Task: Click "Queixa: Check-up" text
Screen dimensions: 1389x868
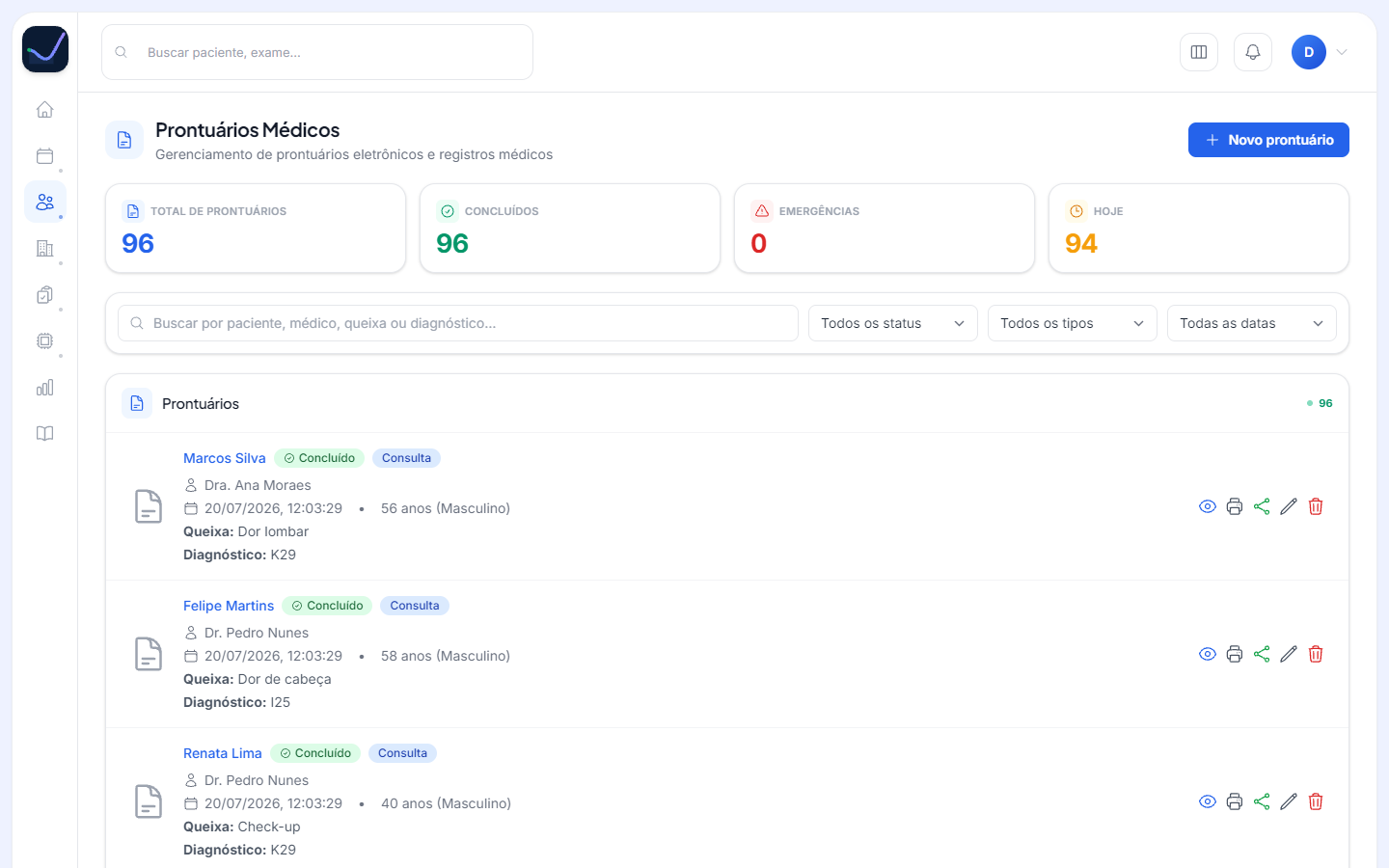Action: point(242,827)
